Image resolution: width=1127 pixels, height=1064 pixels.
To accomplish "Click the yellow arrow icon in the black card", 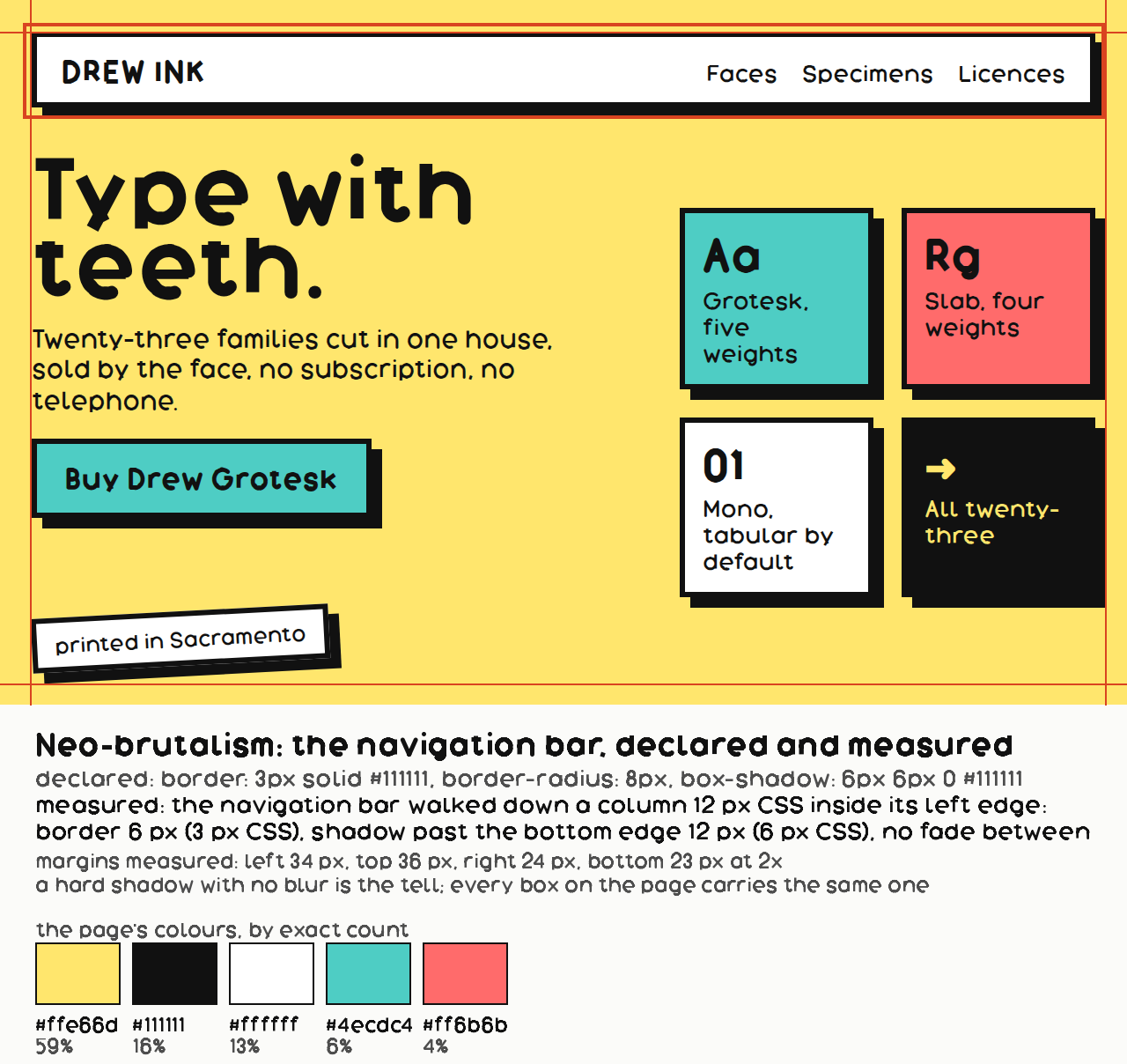I will click(940, 469).
